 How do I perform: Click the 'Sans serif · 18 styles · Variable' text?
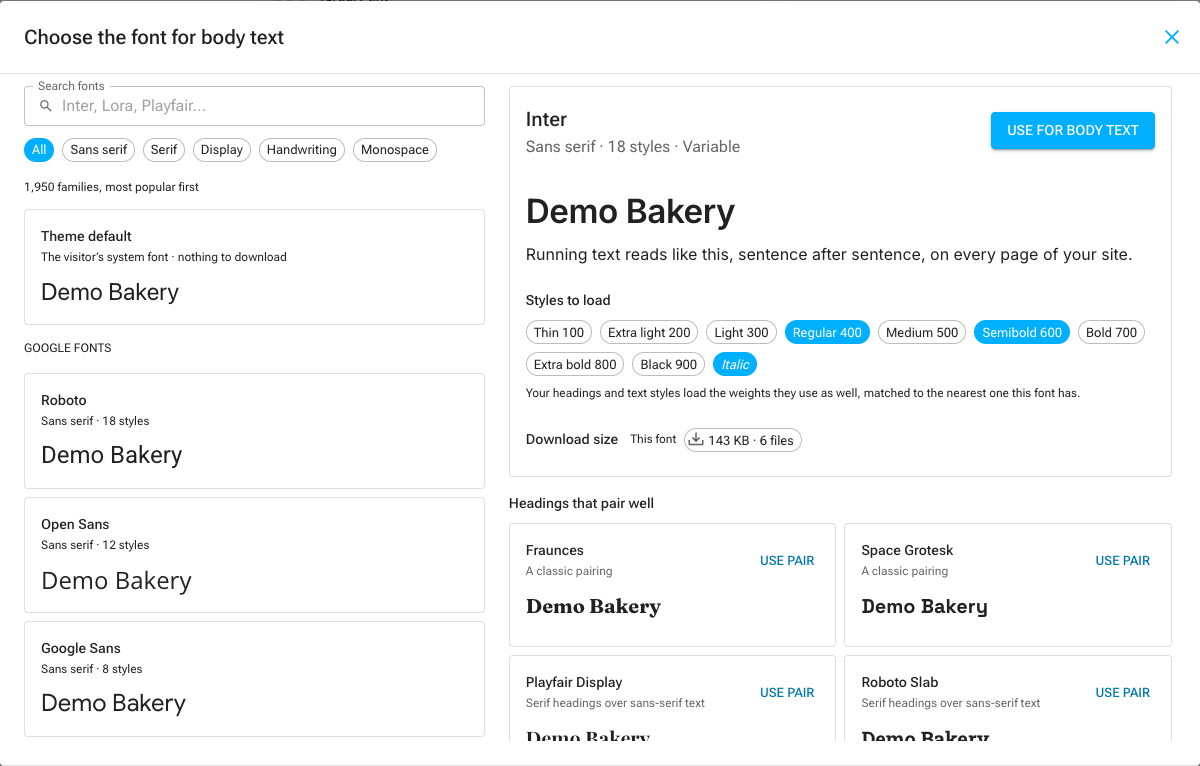[633, 146]
